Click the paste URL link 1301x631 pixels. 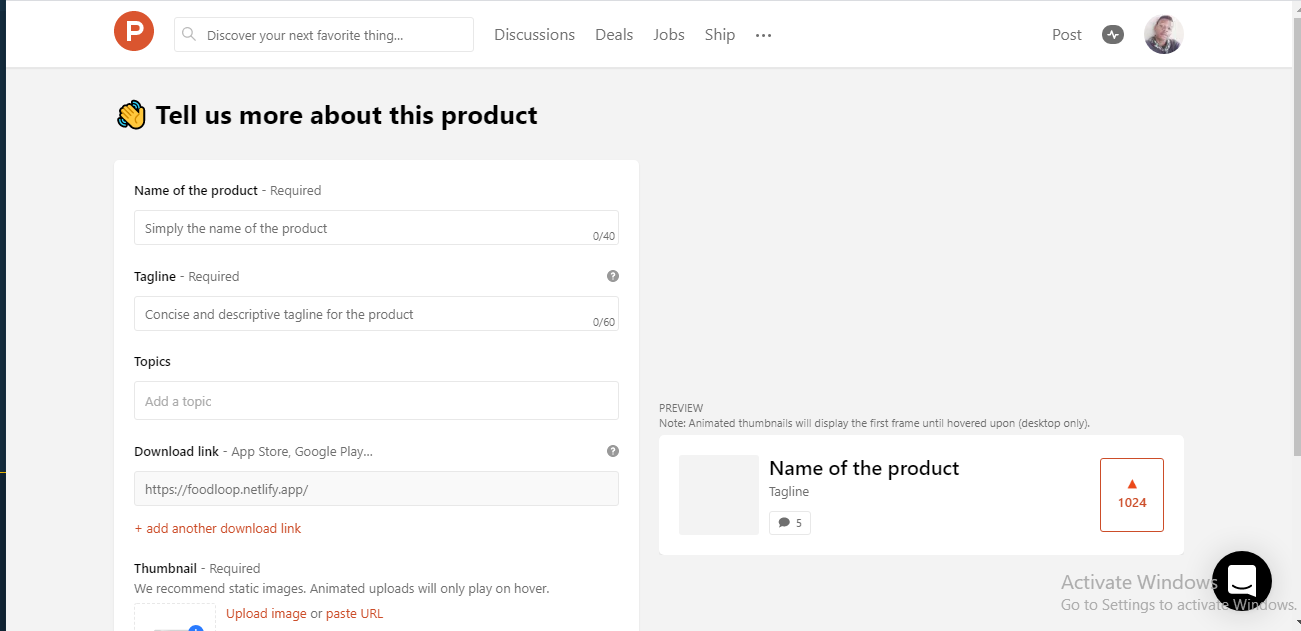click(x=354, y=614)
